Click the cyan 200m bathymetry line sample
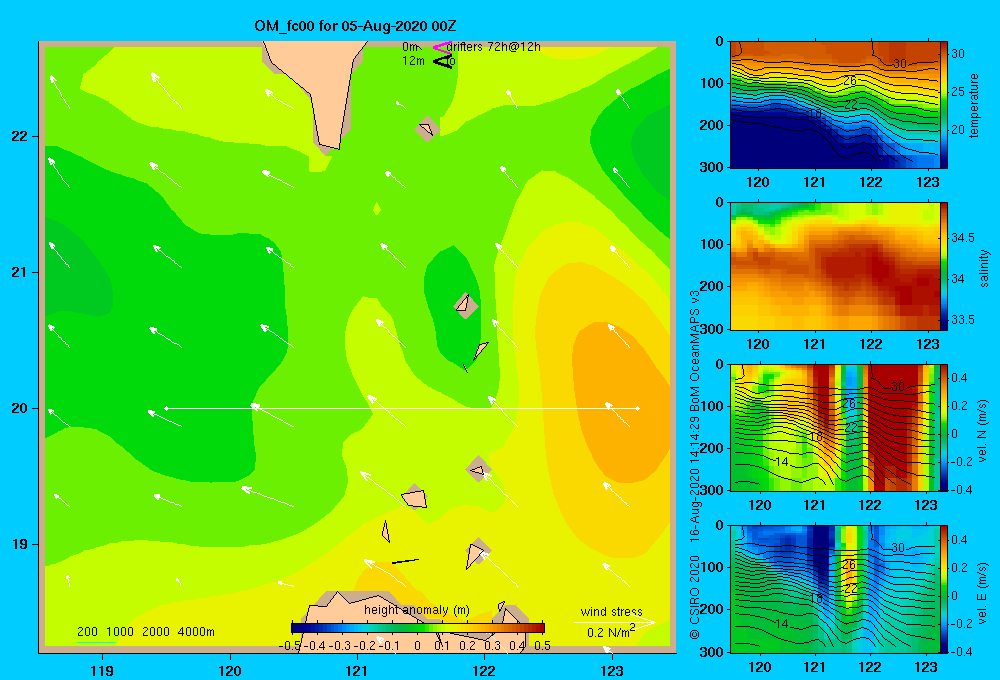 [96, 642]
